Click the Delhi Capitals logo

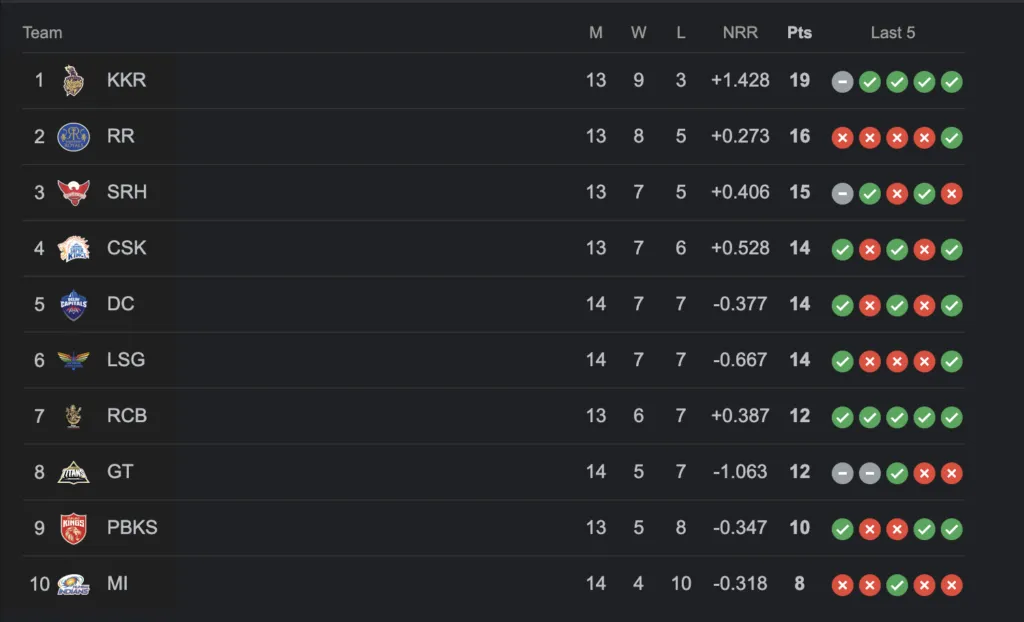pos(73,304)
